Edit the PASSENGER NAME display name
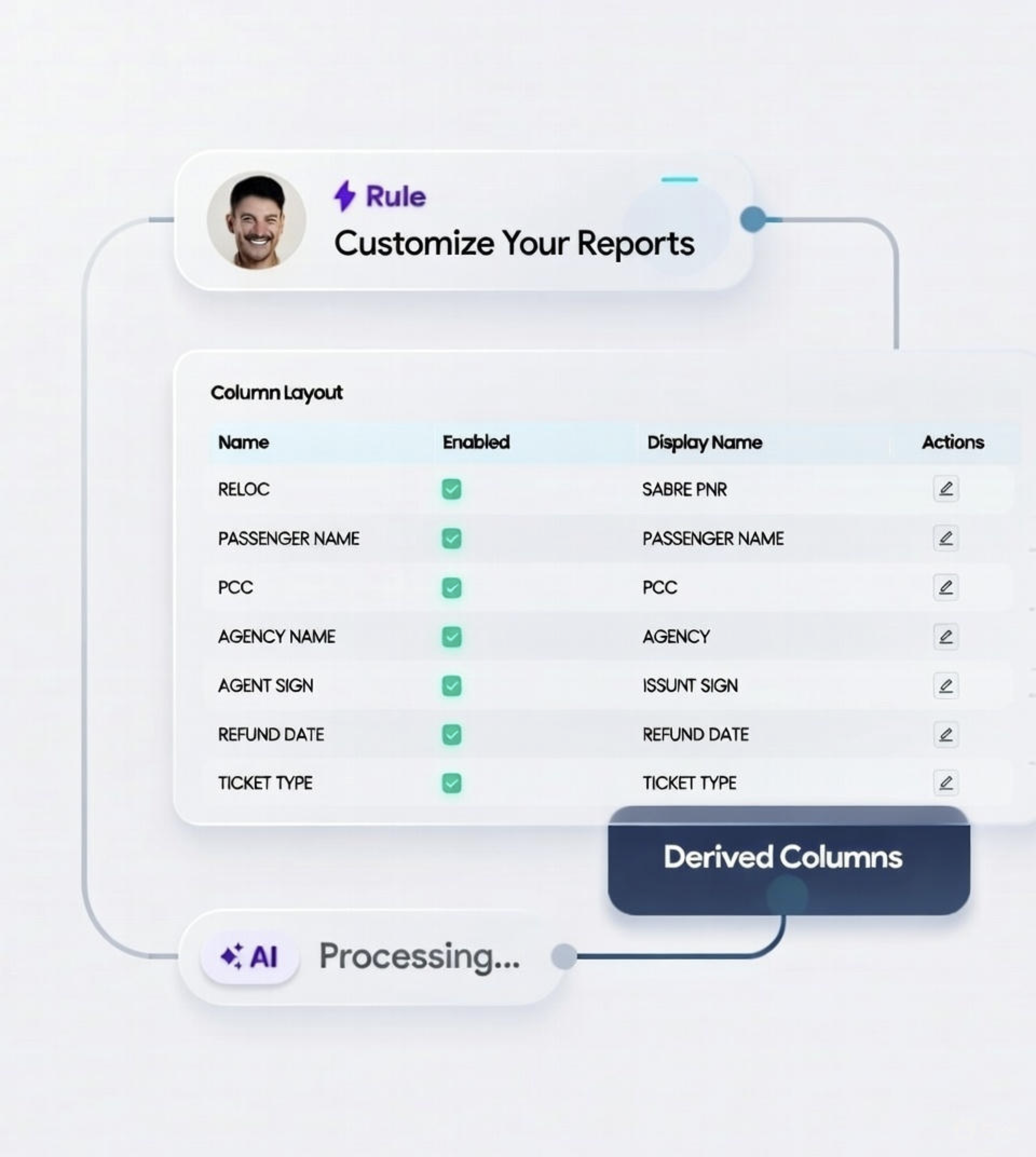Image resolution: width=1036 pixels, height=1157 pixels. (x=945, y=538)
